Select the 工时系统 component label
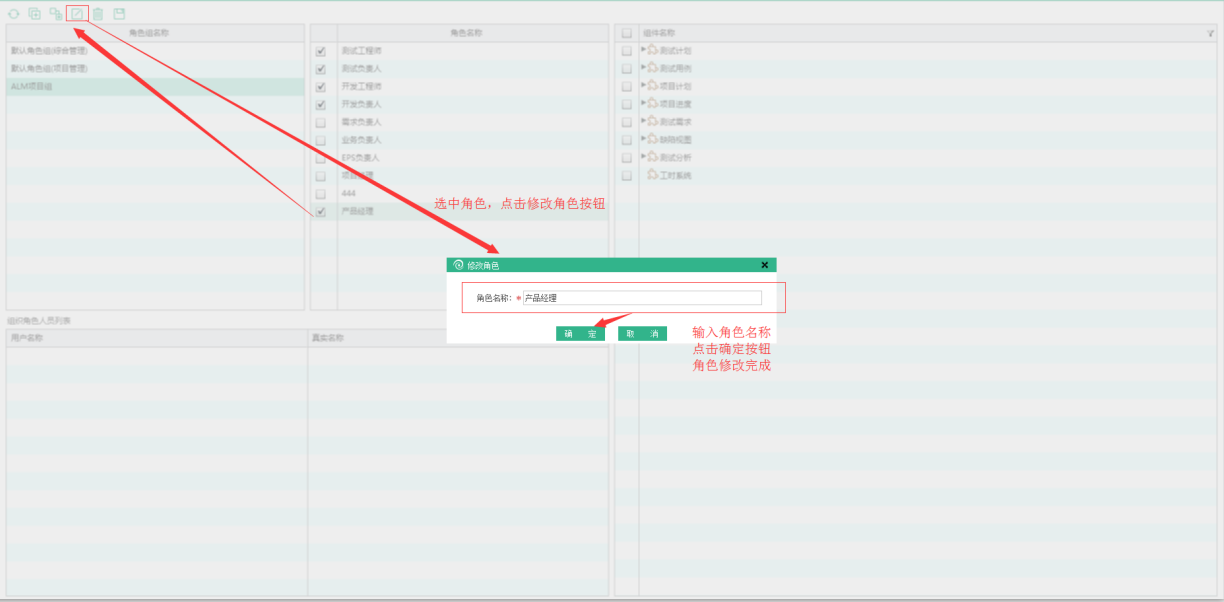Image resolution: width=1224 pixels, height=602 pixels. [x=675, y=175]
